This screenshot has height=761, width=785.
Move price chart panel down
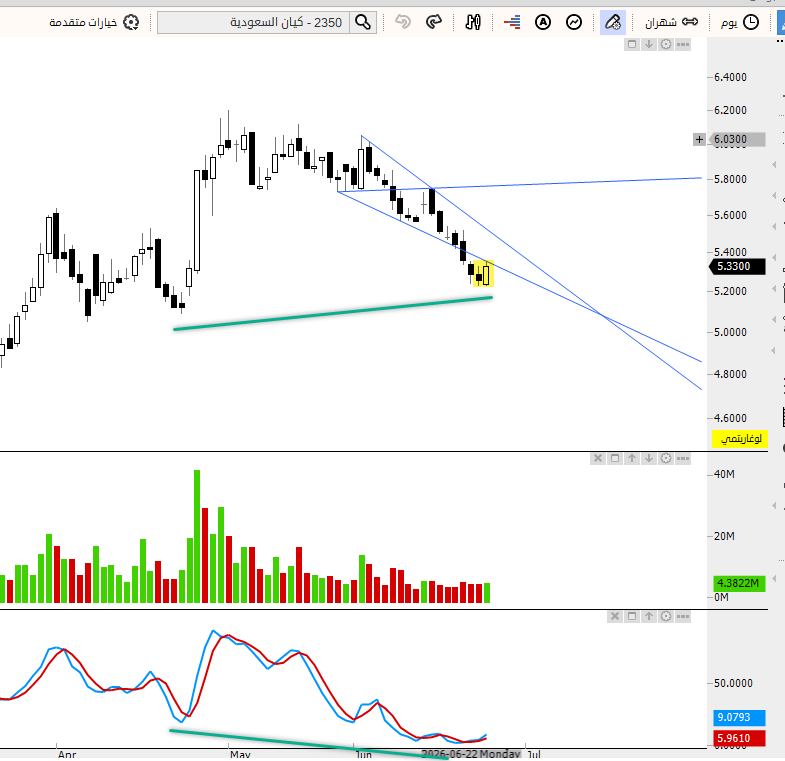coord(649,45)
